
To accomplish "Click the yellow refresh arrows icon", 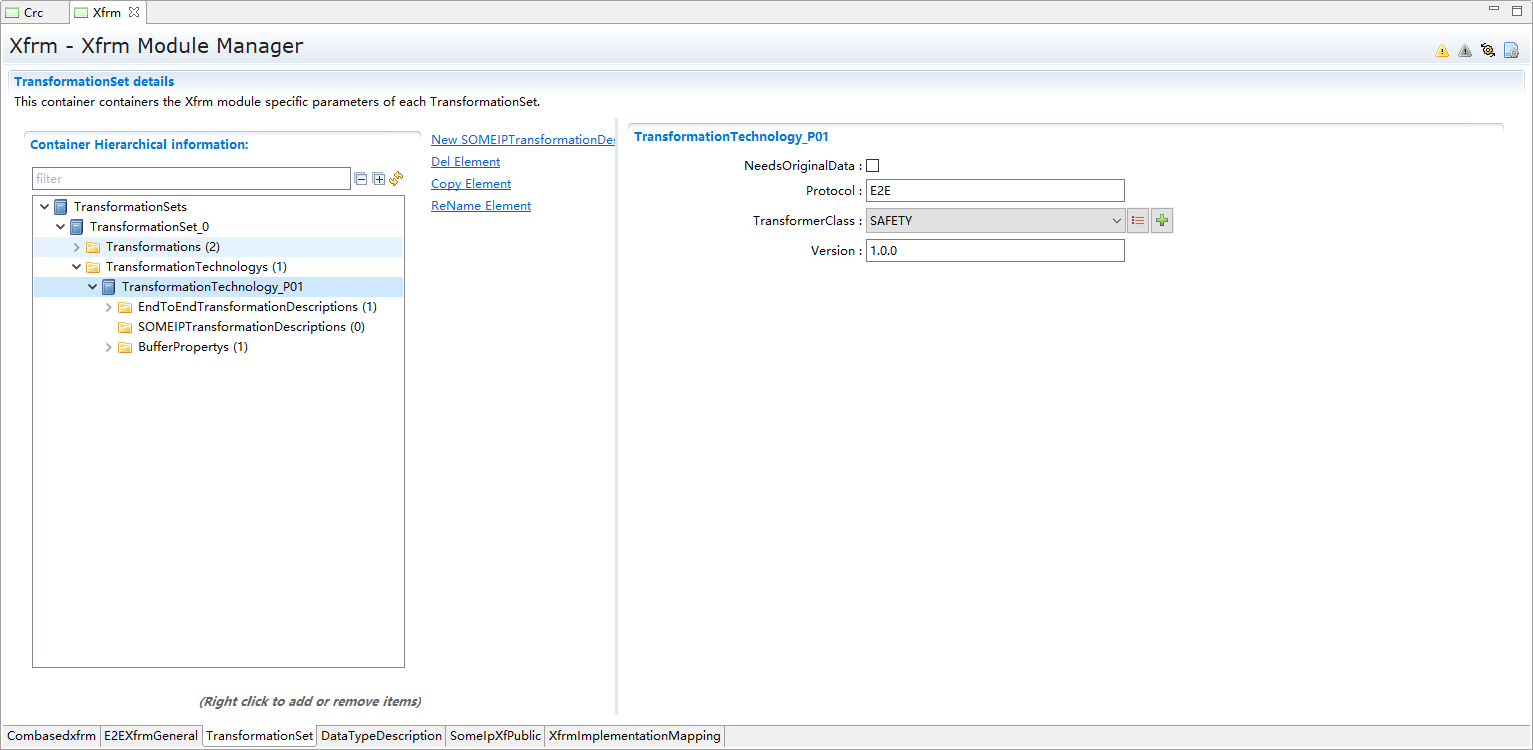I will [396, 179].
